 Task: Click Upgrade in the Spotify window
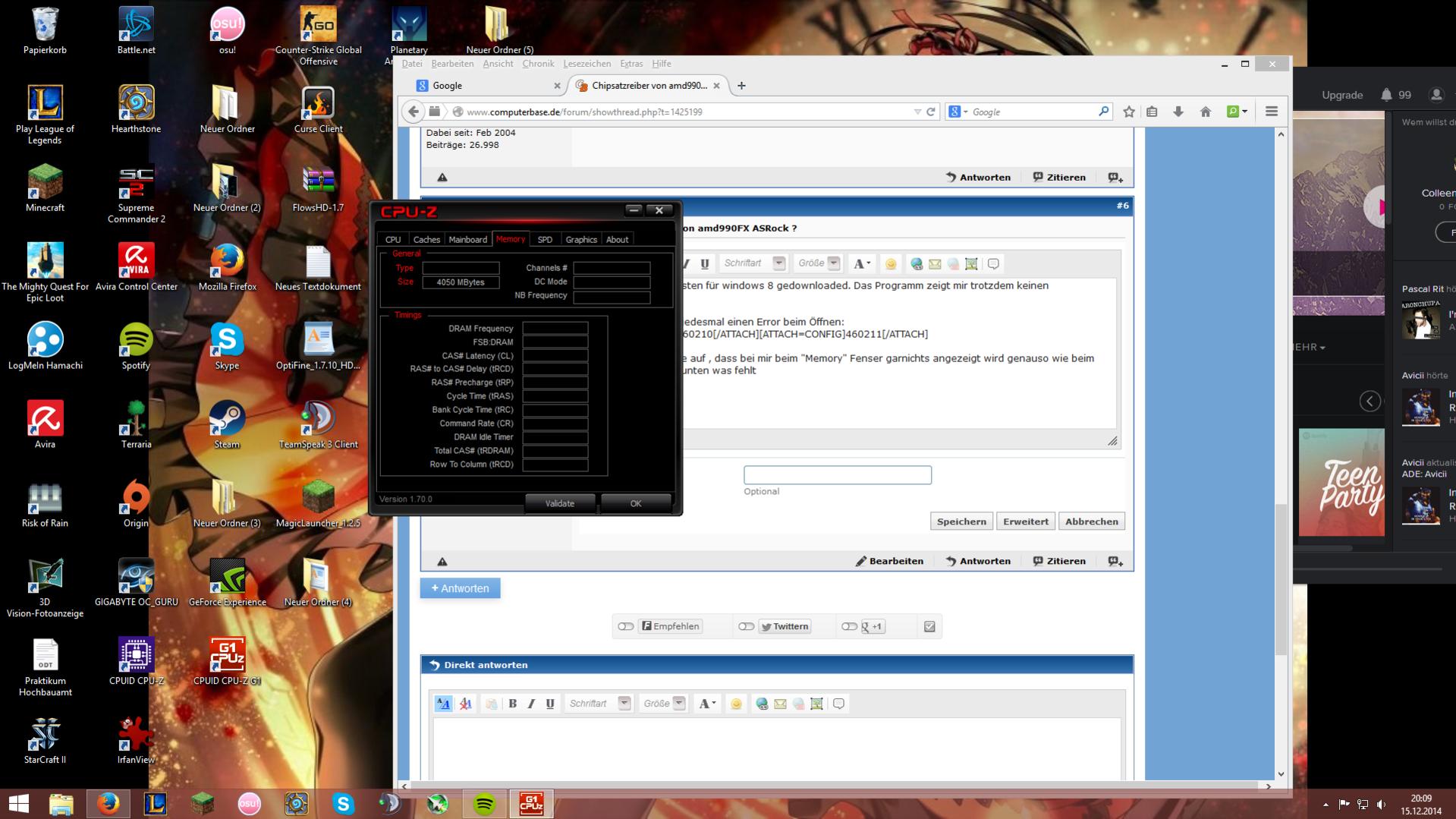1342,95
